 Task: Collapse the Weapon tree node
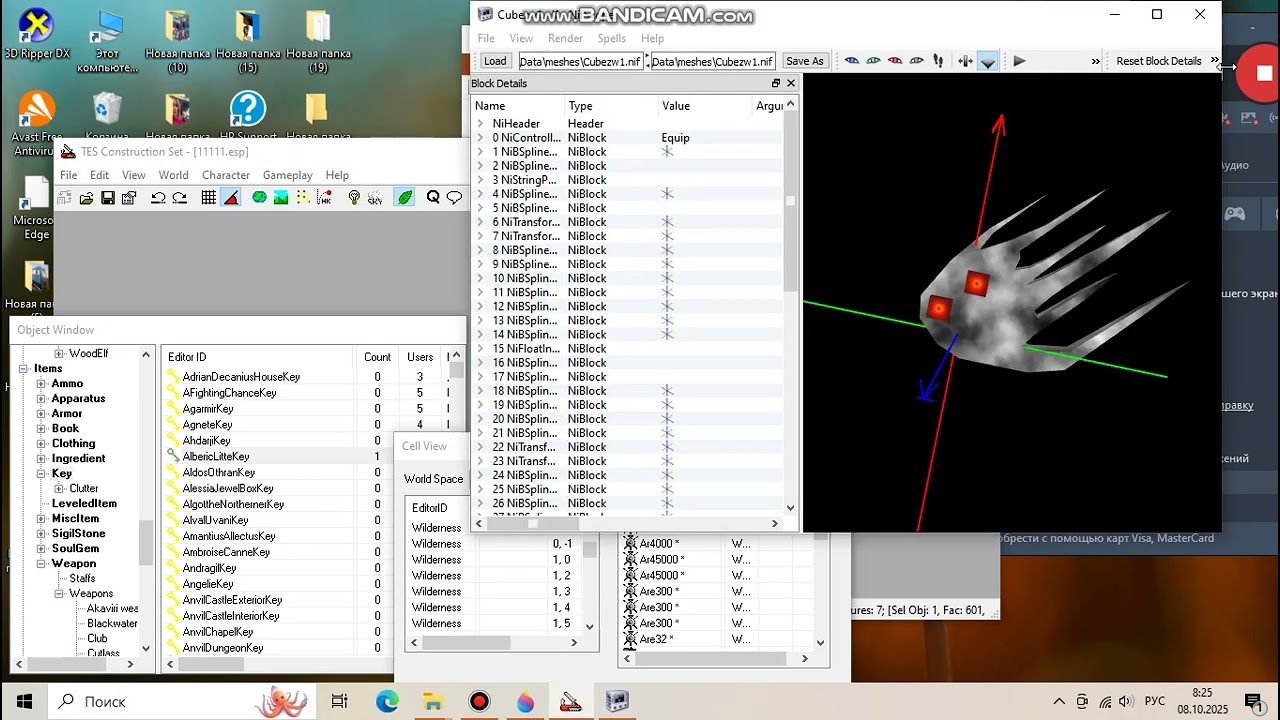point(41,564)
